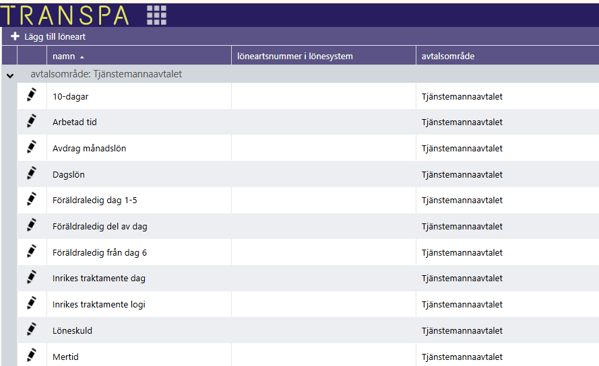This screenshot has height=366, width=599.
Task: Edit the Föräldraledig dag 1-5 pencil
Action: click(x=32, y=199)
